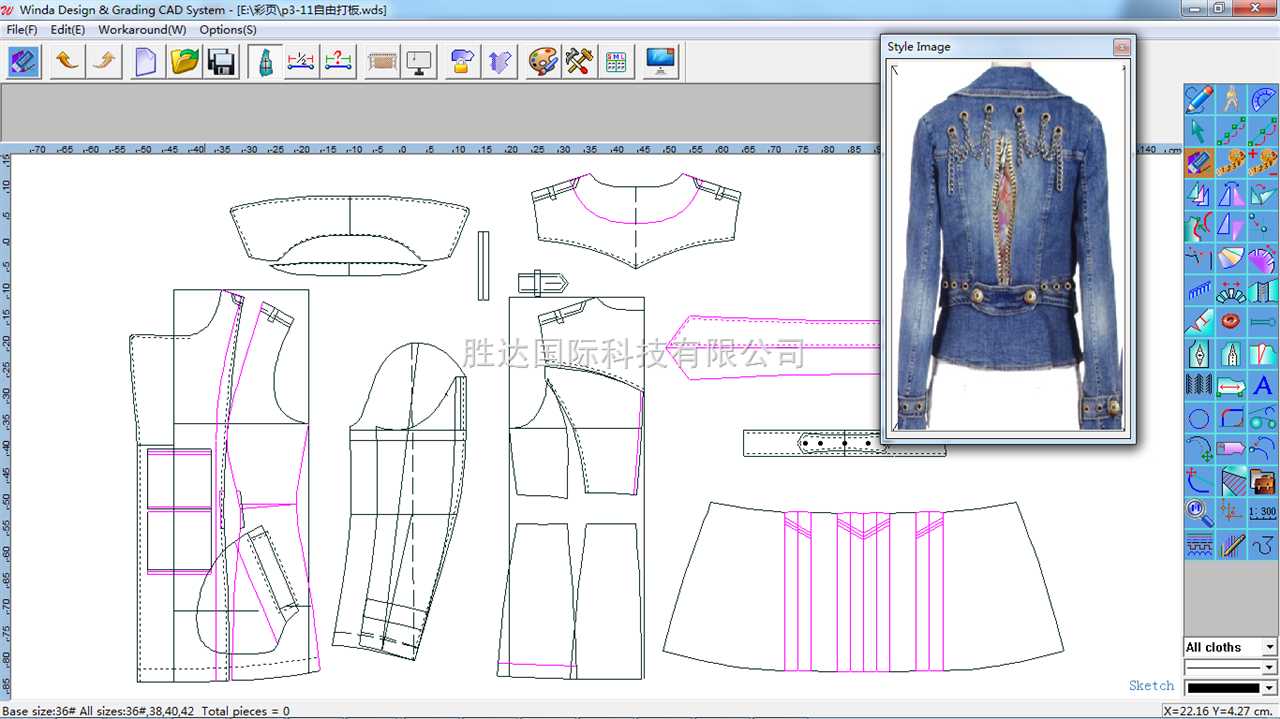1280x719 pixels.
Task: Open the Options(S) menu
Action: (228, 30)
